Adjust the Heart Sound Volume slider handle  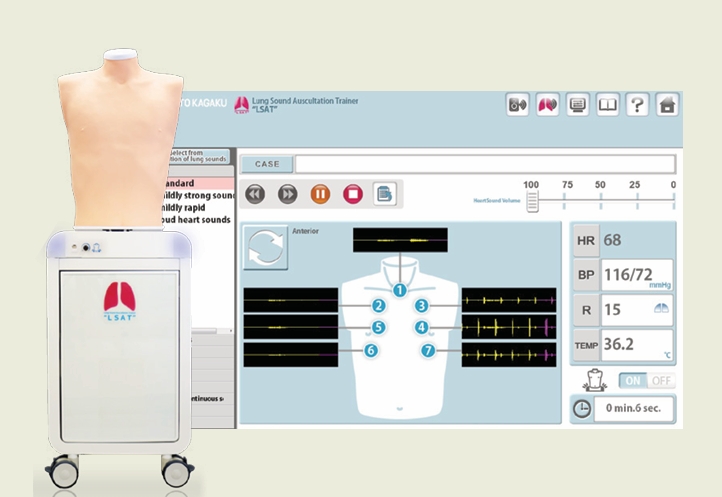click(x=532, y=201)
